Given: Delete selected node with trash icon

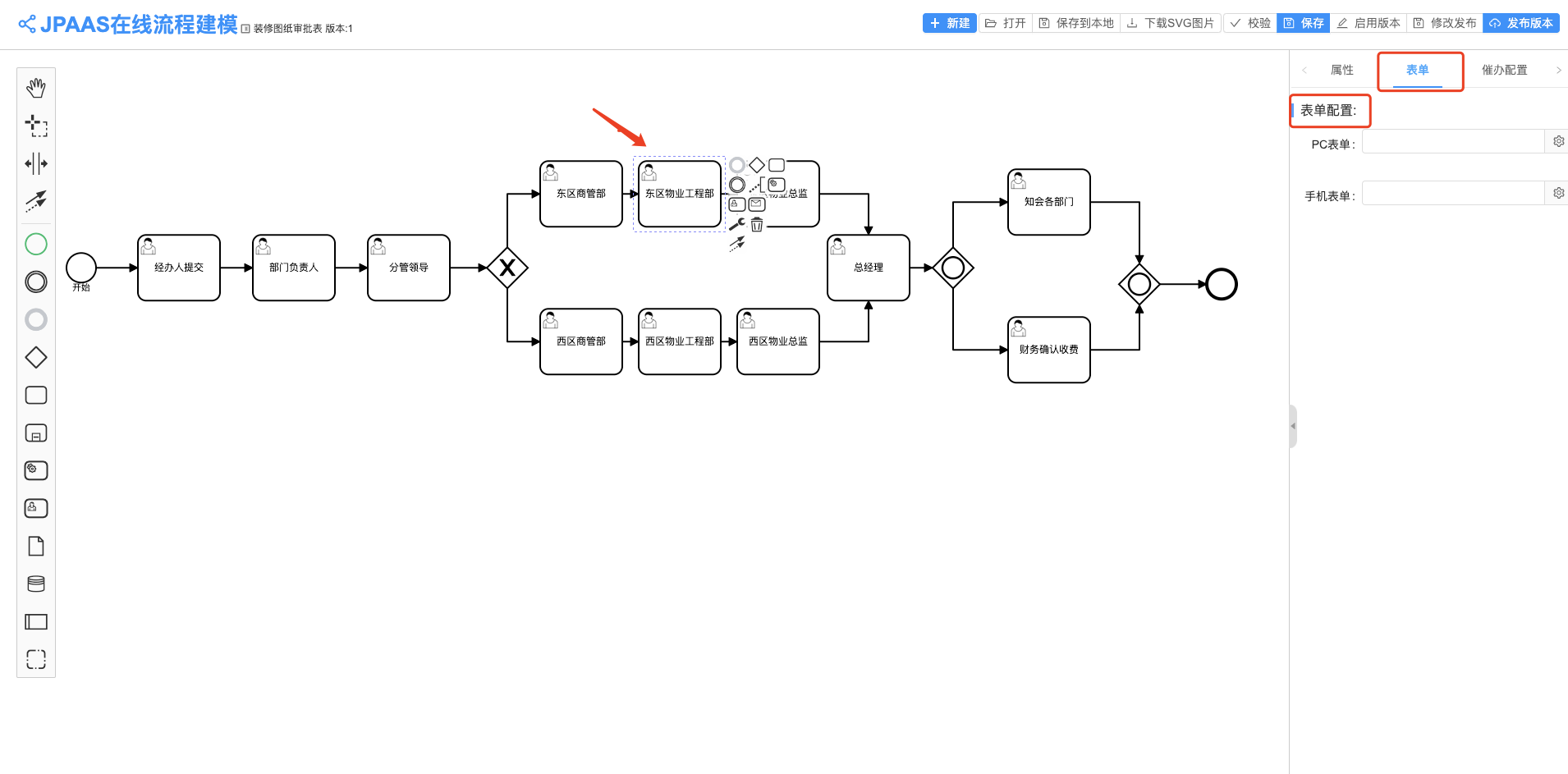Looking at the screenshot, I should click(757, 224).
